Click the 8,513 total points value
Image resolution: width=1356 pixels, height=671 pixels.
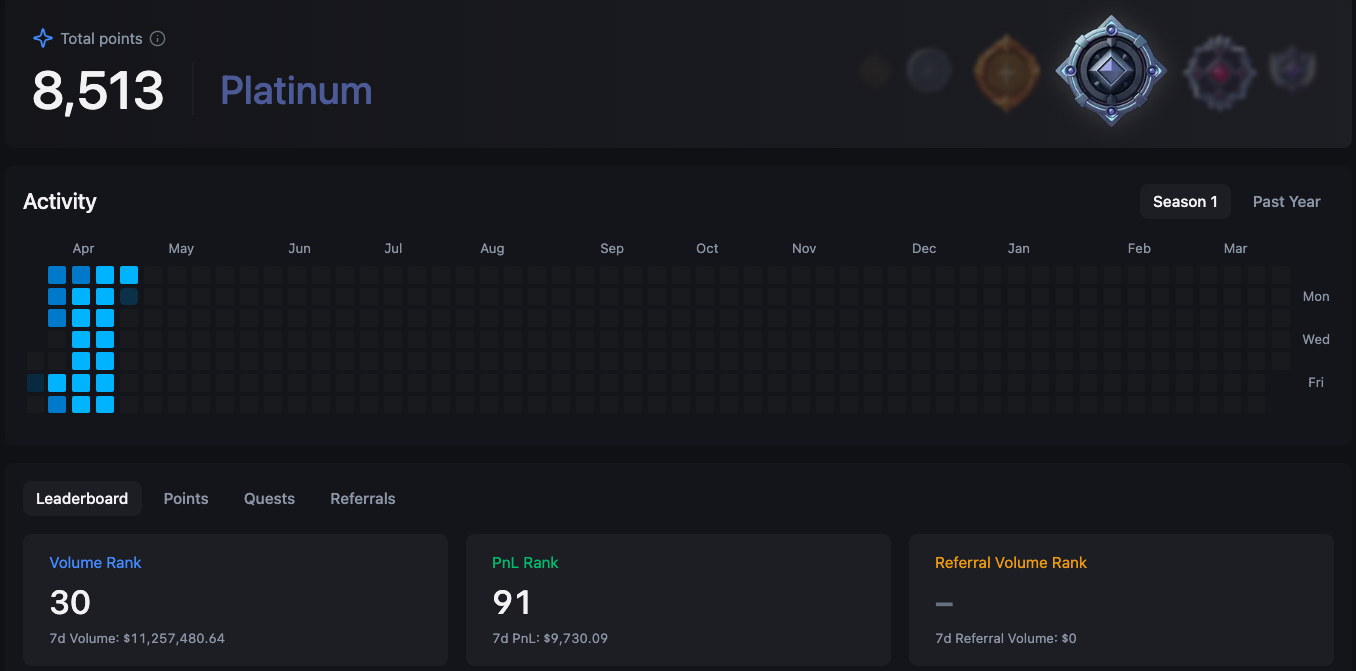[x=98, y=91]
